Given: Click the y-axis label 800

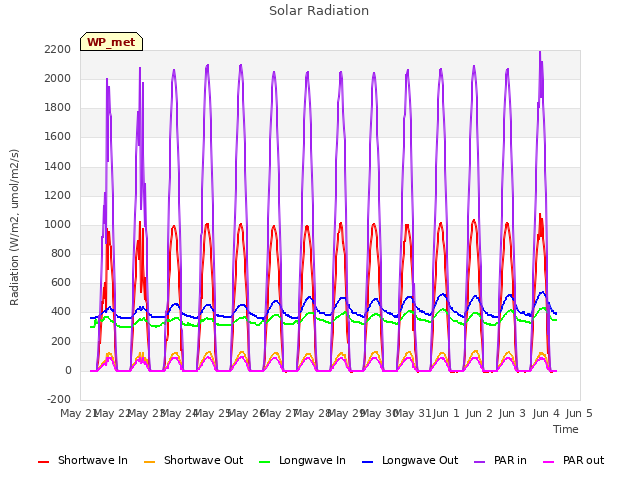Looking at the screenshot, I should point(61,253).
